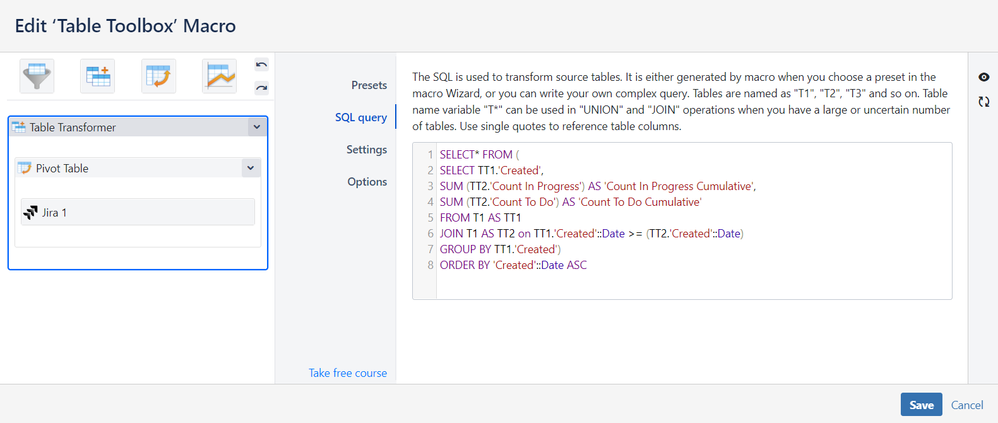
Task: Click the refresh arrows icon
Action: coord(983,101)
